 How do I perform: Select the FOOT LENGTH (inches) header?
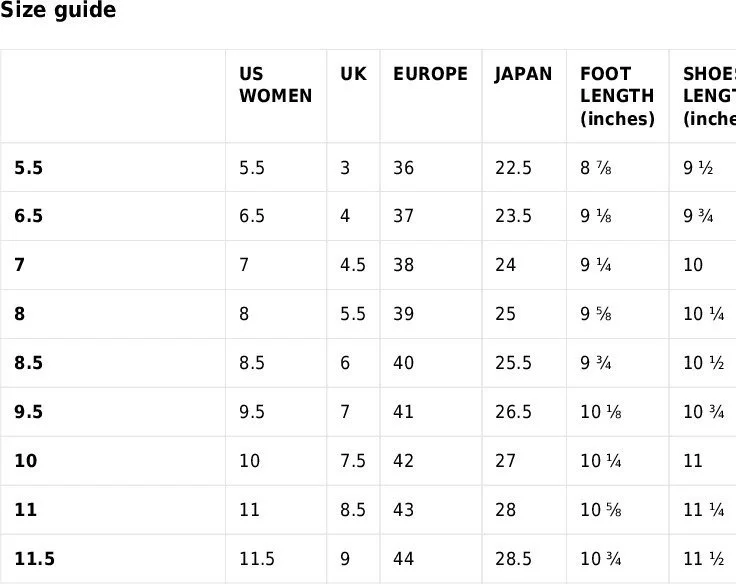pos(617,96)
